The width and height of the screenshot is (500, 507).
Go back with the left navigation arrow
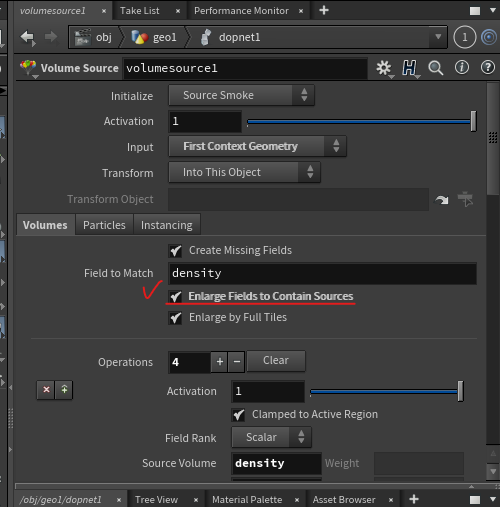coord(28,37)
